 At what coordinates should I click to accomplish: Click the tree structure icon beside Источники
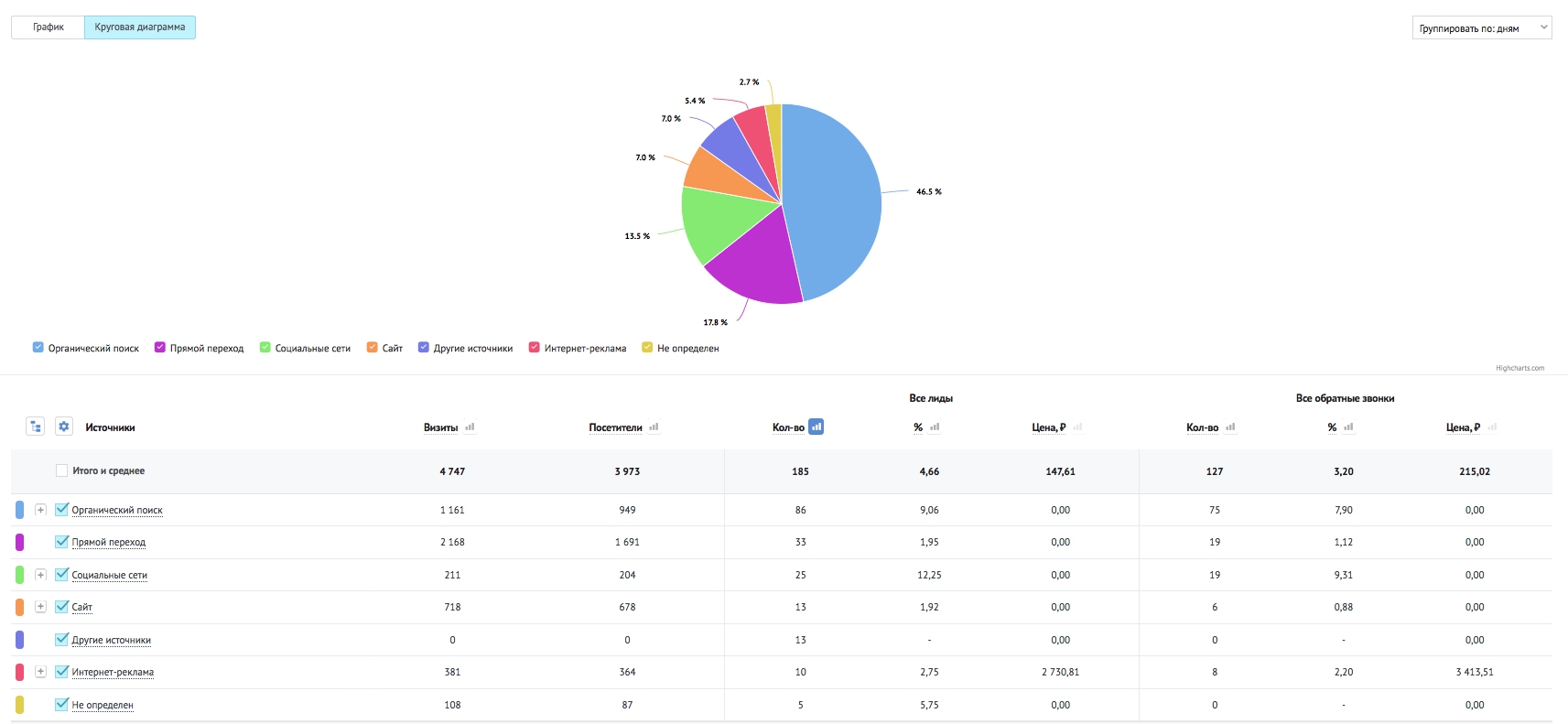[x=36, y=427]
